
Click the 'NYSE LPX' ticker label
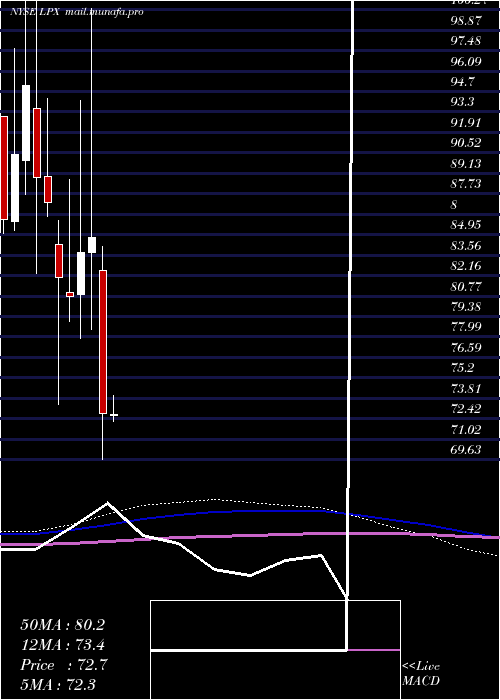pyautogui.click(x=36, y=12)
